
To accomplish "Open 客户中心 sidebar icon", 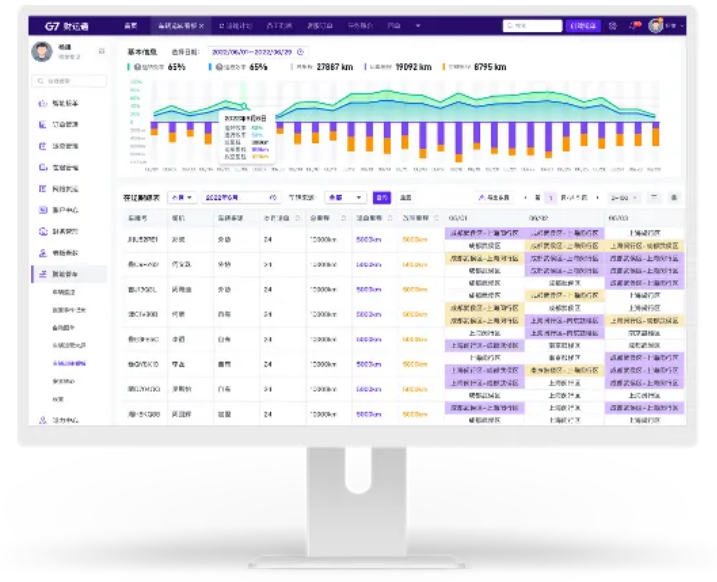I will pos(43,210).
